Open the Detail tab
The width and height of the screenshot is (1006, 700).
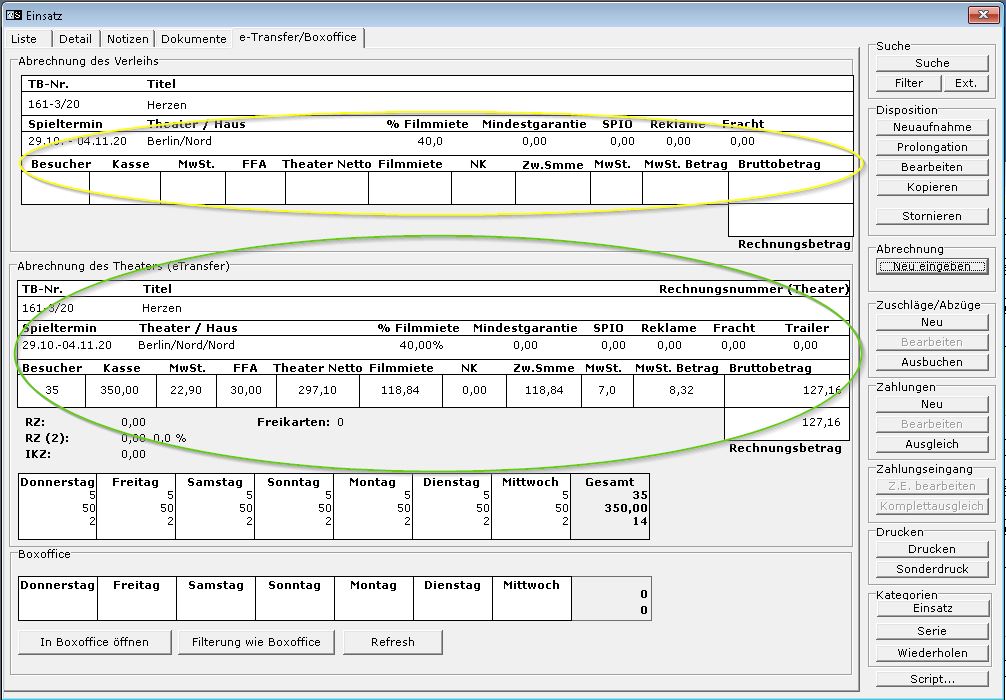tap(75, 39)
